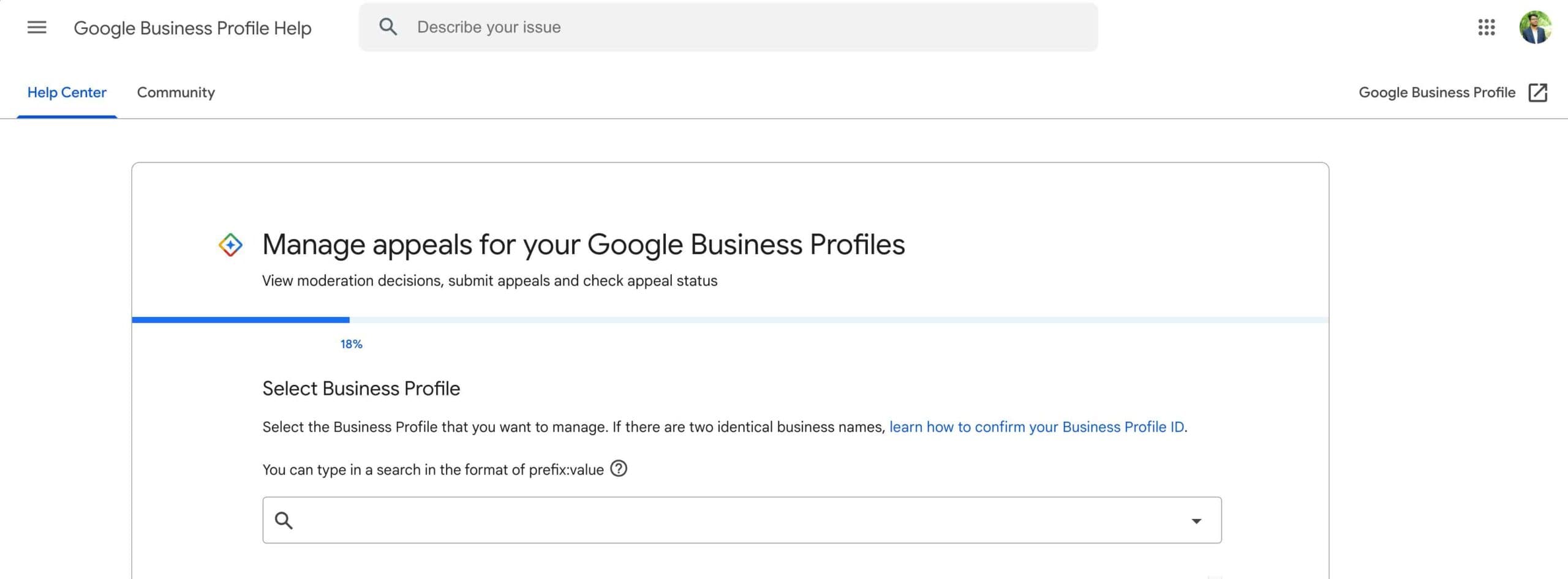1568x579 pixels.
Task: Switch to the Community tab
Action: tap(175, 92)
